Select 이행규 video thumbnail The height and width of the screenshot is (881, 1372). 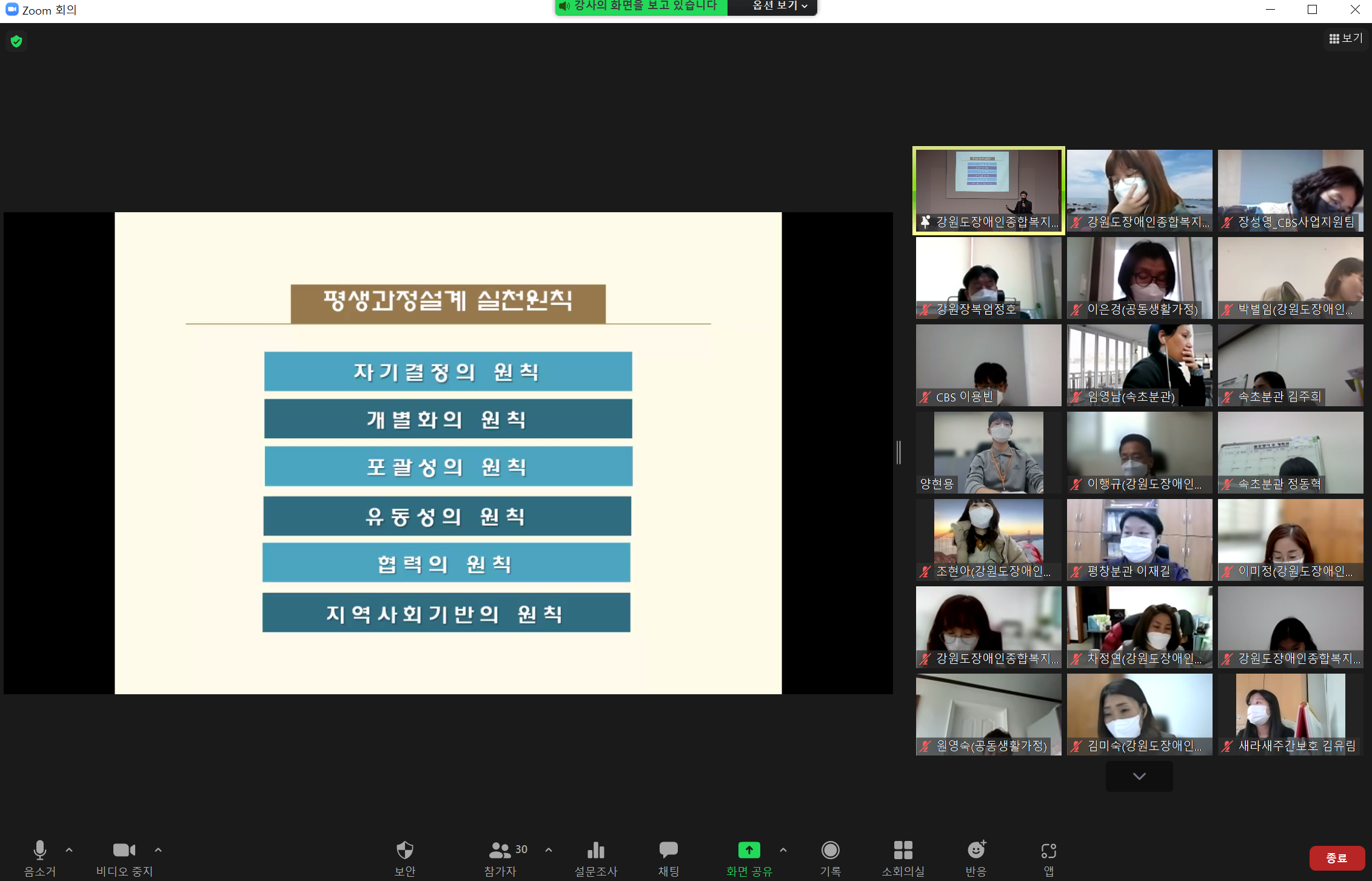pos(1140,452)
